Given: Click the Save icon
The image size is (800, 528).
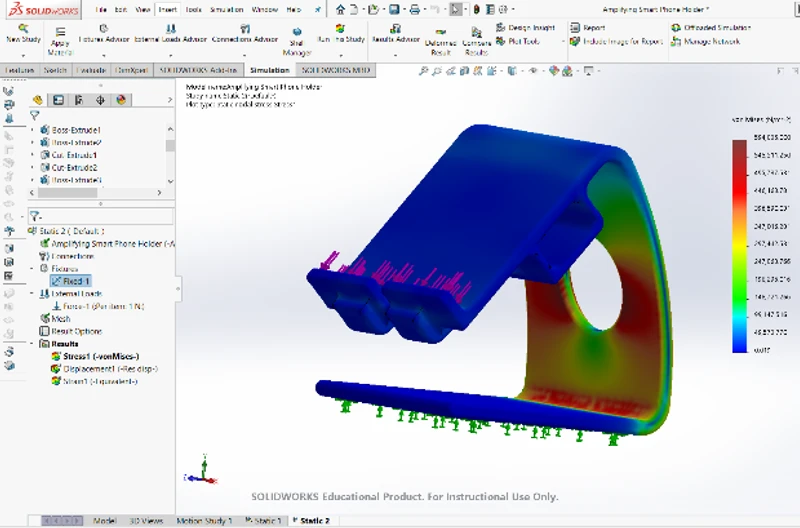Looking at the screenshot, I should point(394,9).
